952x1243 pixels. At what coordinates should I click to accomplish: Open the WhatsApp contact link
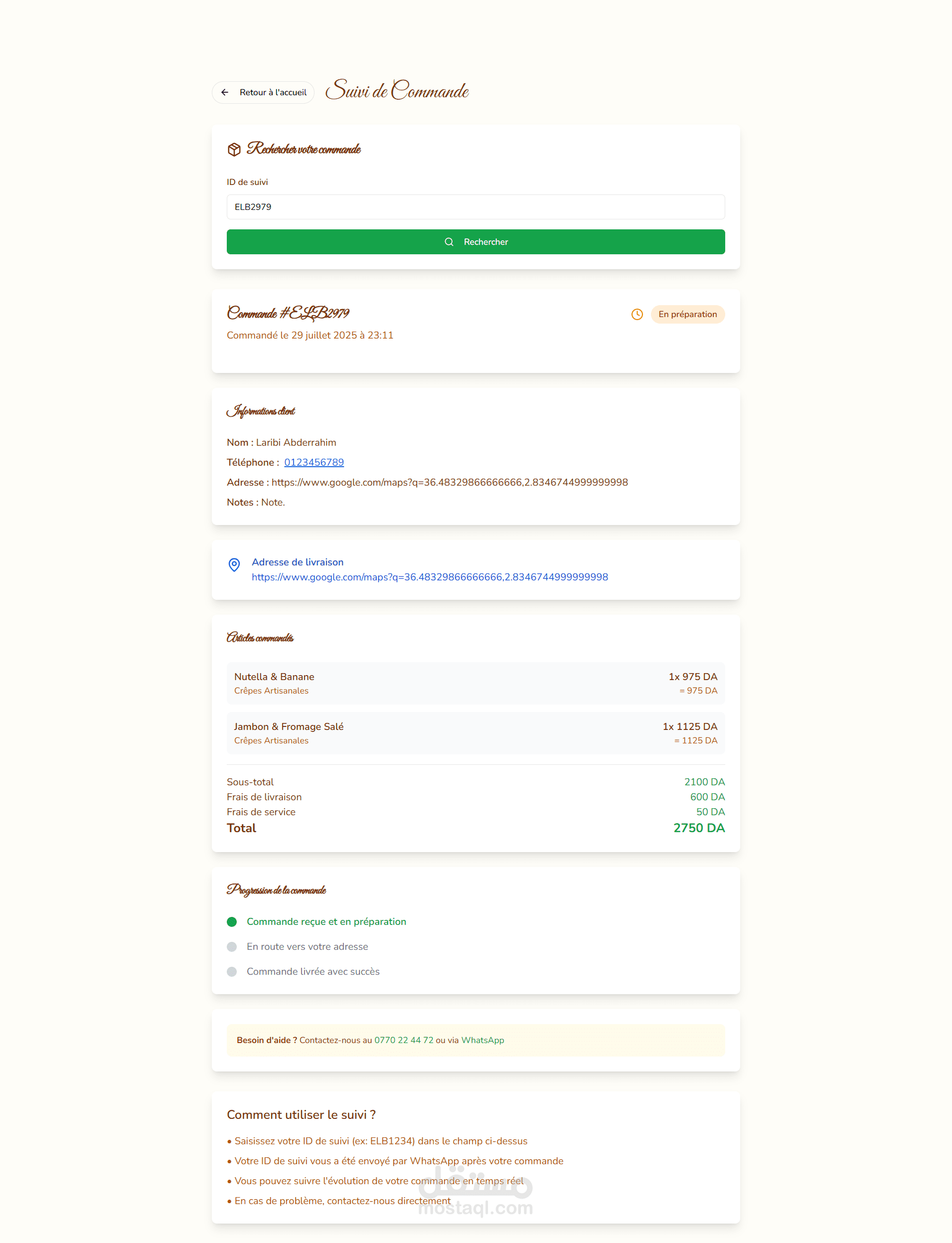[483, 1041]
